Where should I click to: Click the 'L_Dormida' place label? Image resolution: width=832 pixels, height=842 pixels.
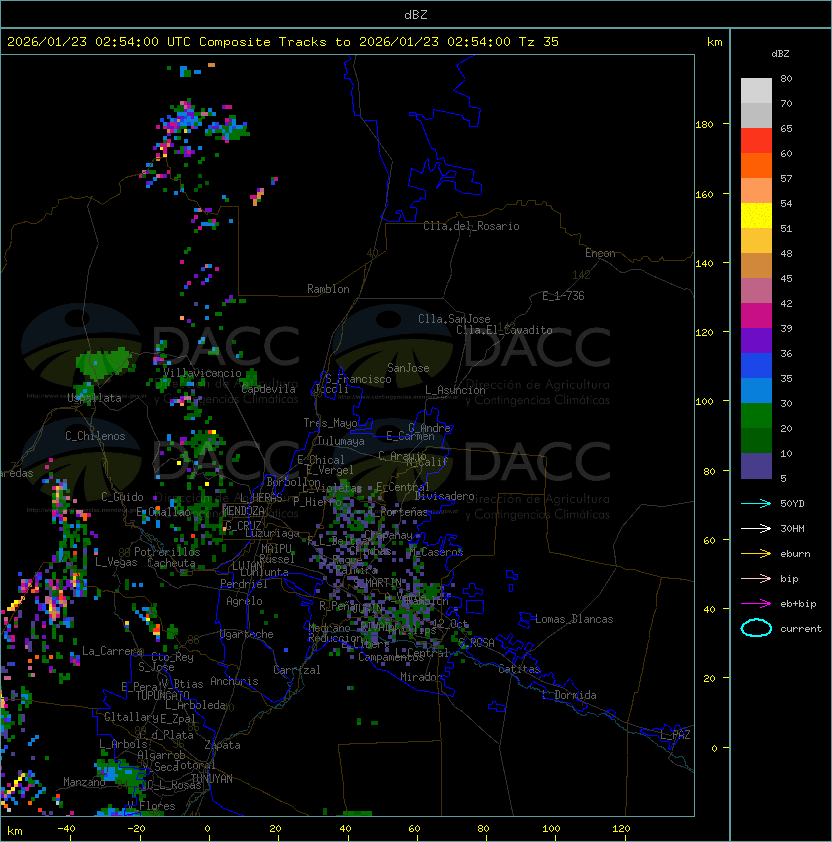569,695
